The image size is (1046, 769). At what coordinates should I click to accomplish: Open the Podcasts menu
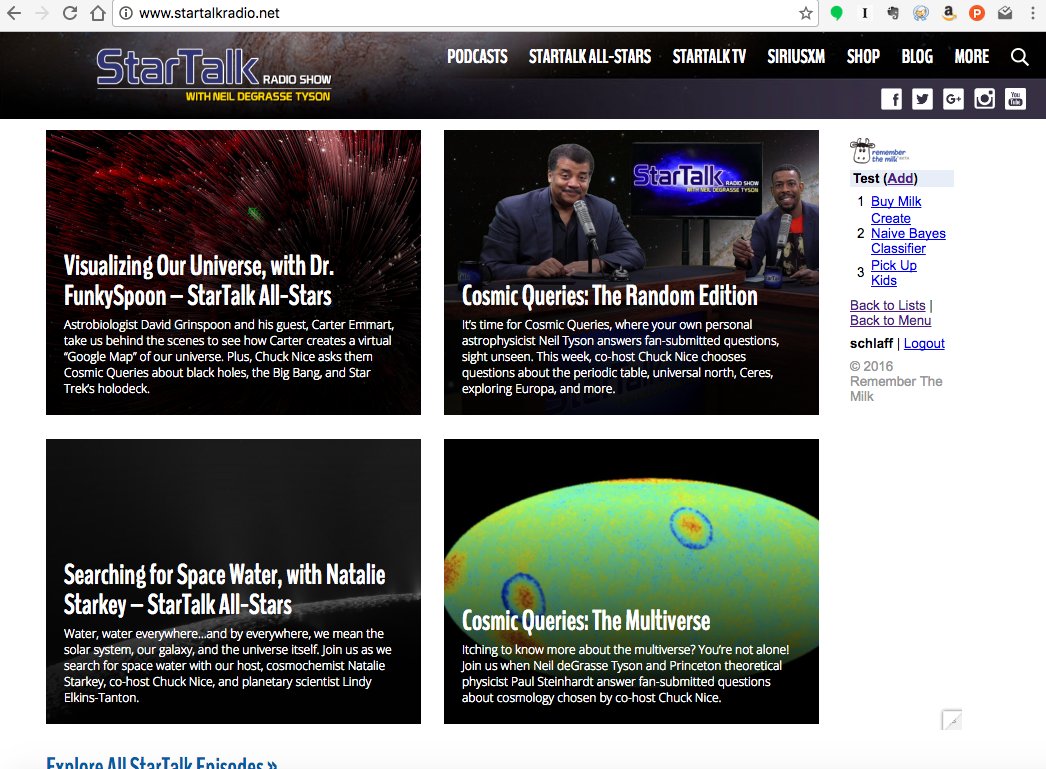[x=477, y=57]
